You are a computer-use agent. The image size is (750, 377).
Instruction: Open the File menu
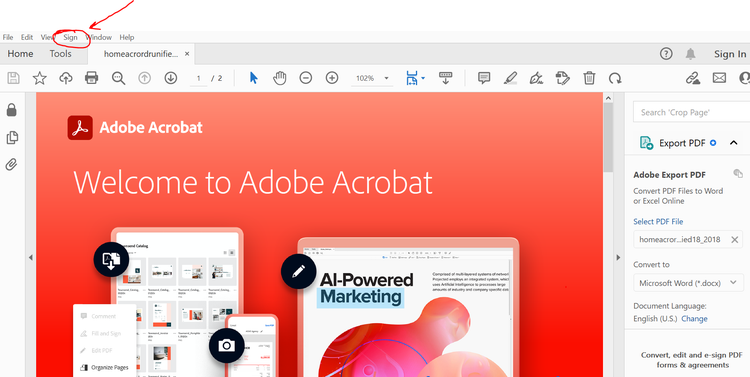[x=8, y=37]
